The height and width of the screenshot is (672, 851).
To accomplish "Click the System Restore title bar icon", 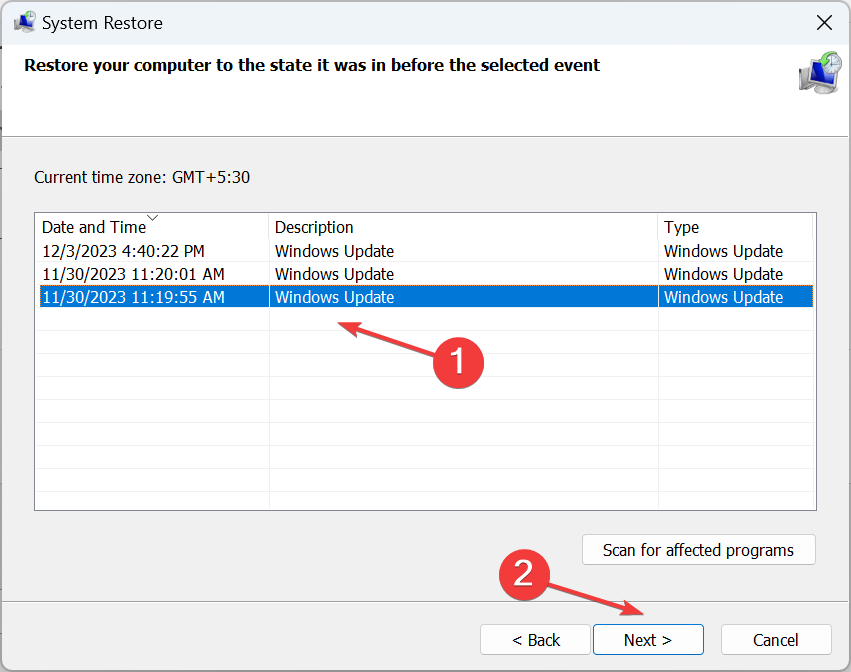I will (x=24, y=22).
